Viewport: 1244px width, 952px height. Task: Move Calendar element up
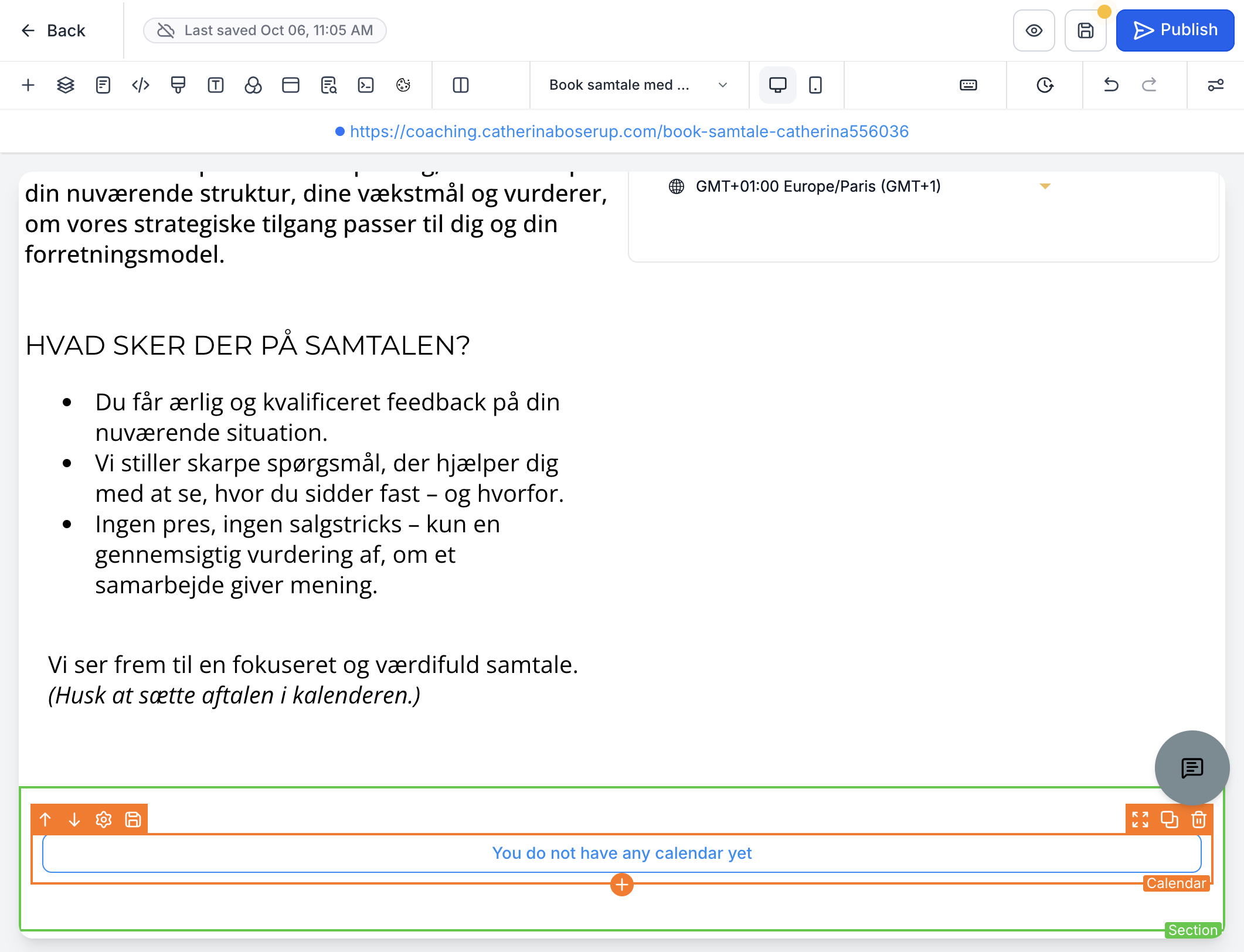point(45,820)
